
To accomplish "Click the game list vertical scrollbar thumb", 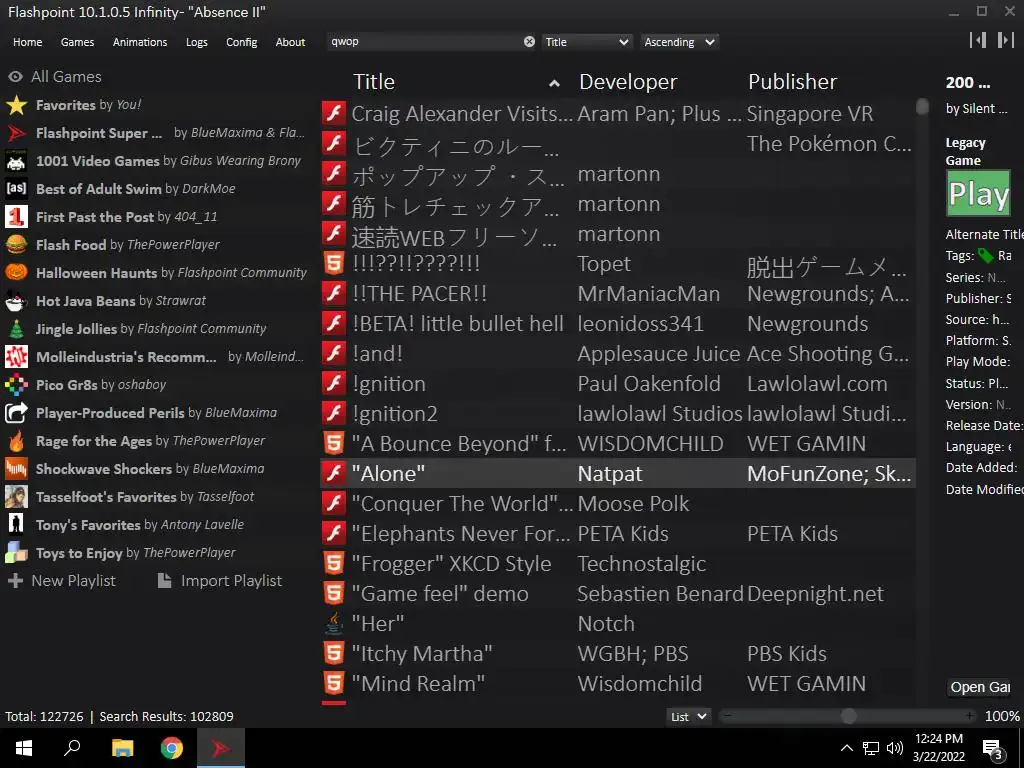I will 922,106.
